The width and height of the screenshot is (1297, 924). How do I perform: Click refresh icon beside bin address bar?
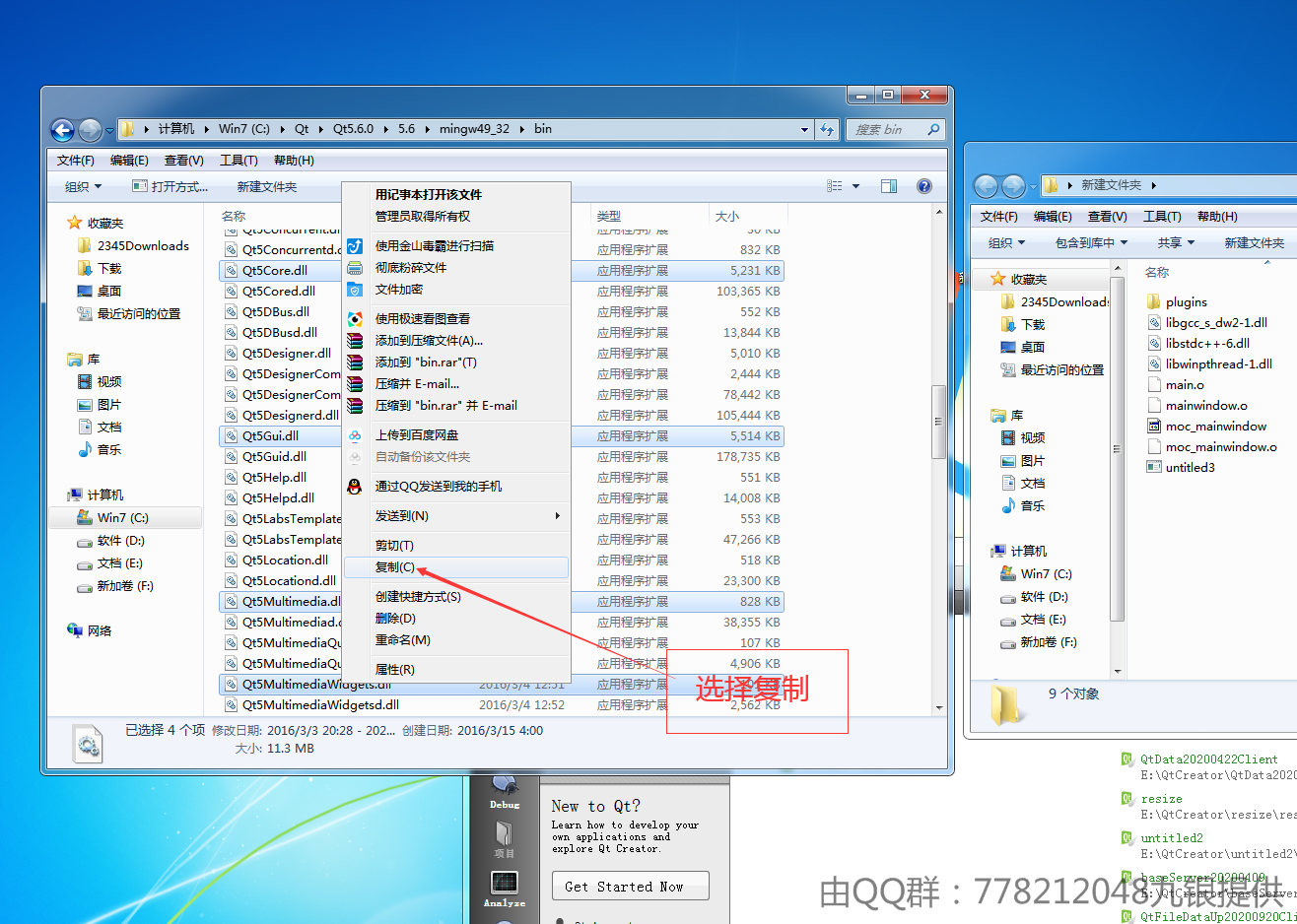tap(828, 129)
